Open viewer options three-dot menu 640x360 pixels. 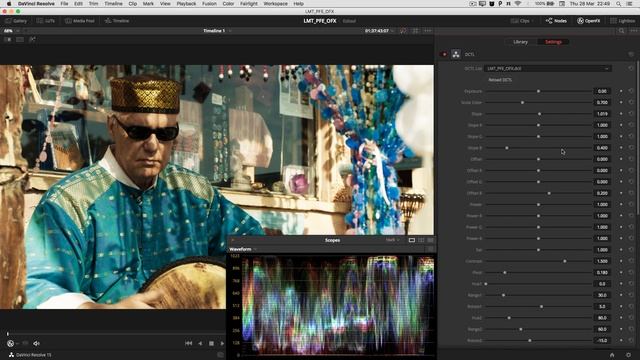(427, 31)
